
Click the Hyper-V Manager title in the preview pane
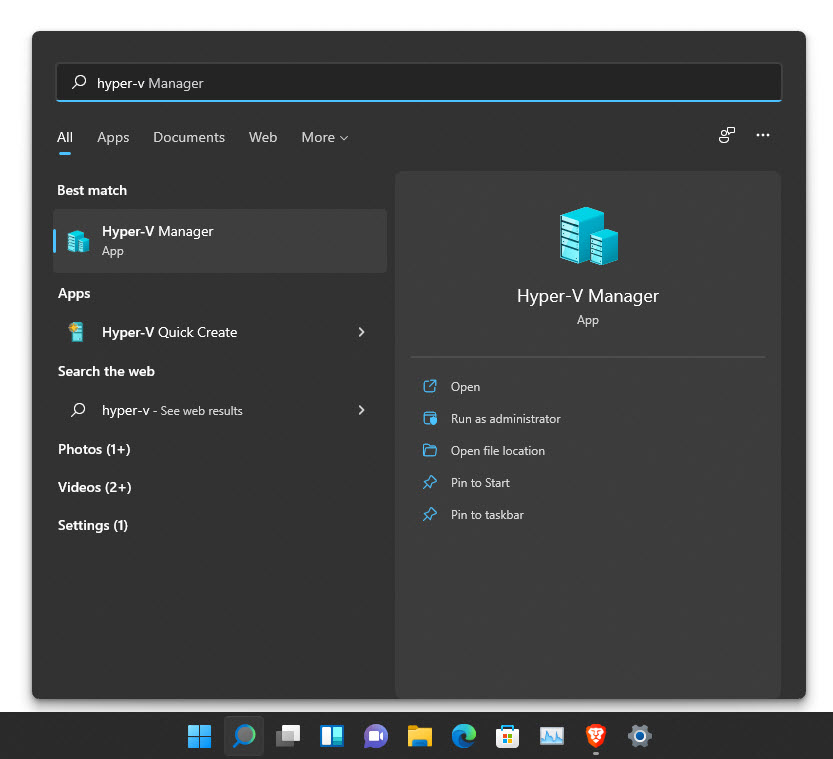[588, 296]
